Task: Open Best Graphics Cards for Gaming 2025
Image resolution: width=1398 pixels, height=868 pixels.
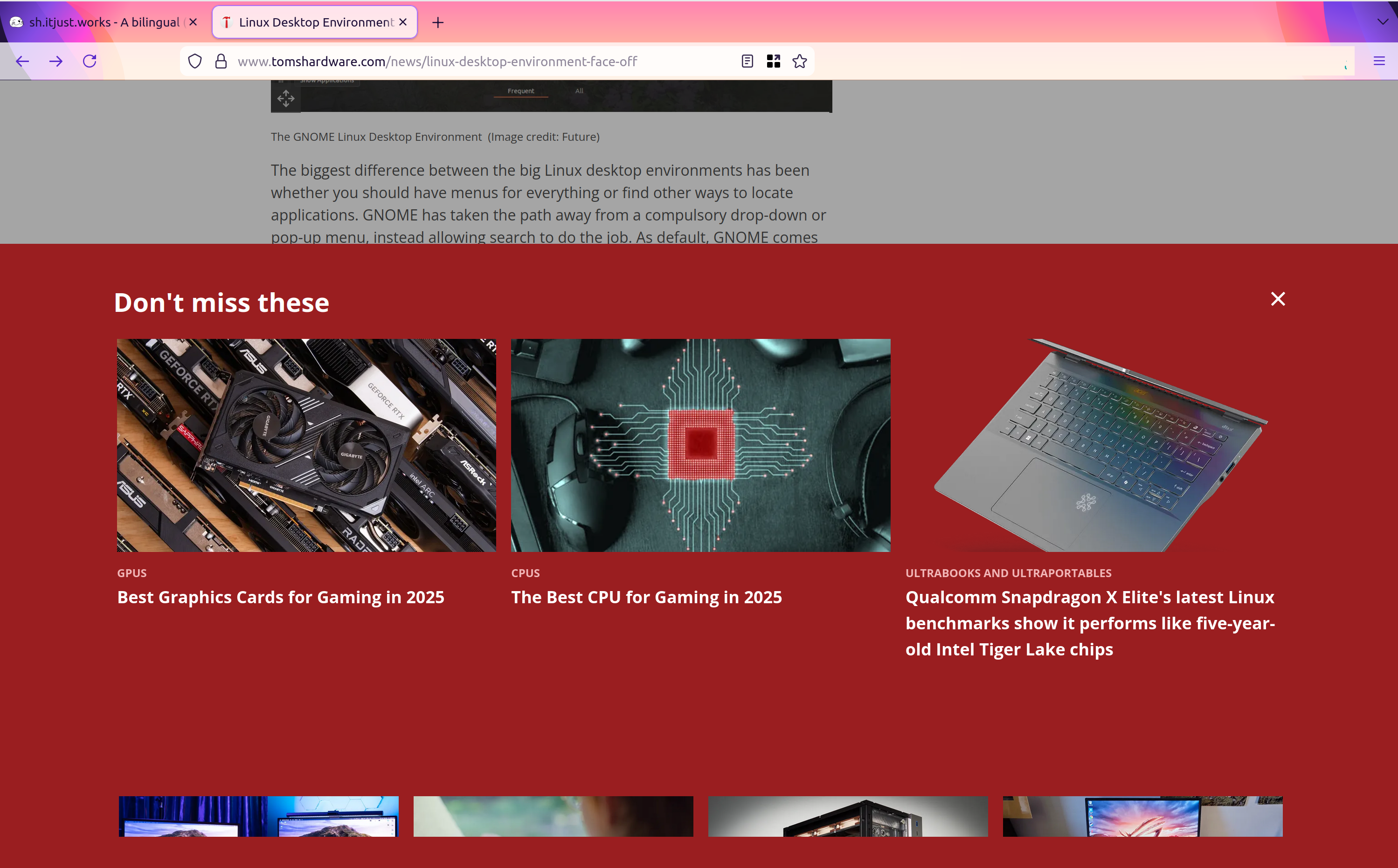Action: click(280, 597)
